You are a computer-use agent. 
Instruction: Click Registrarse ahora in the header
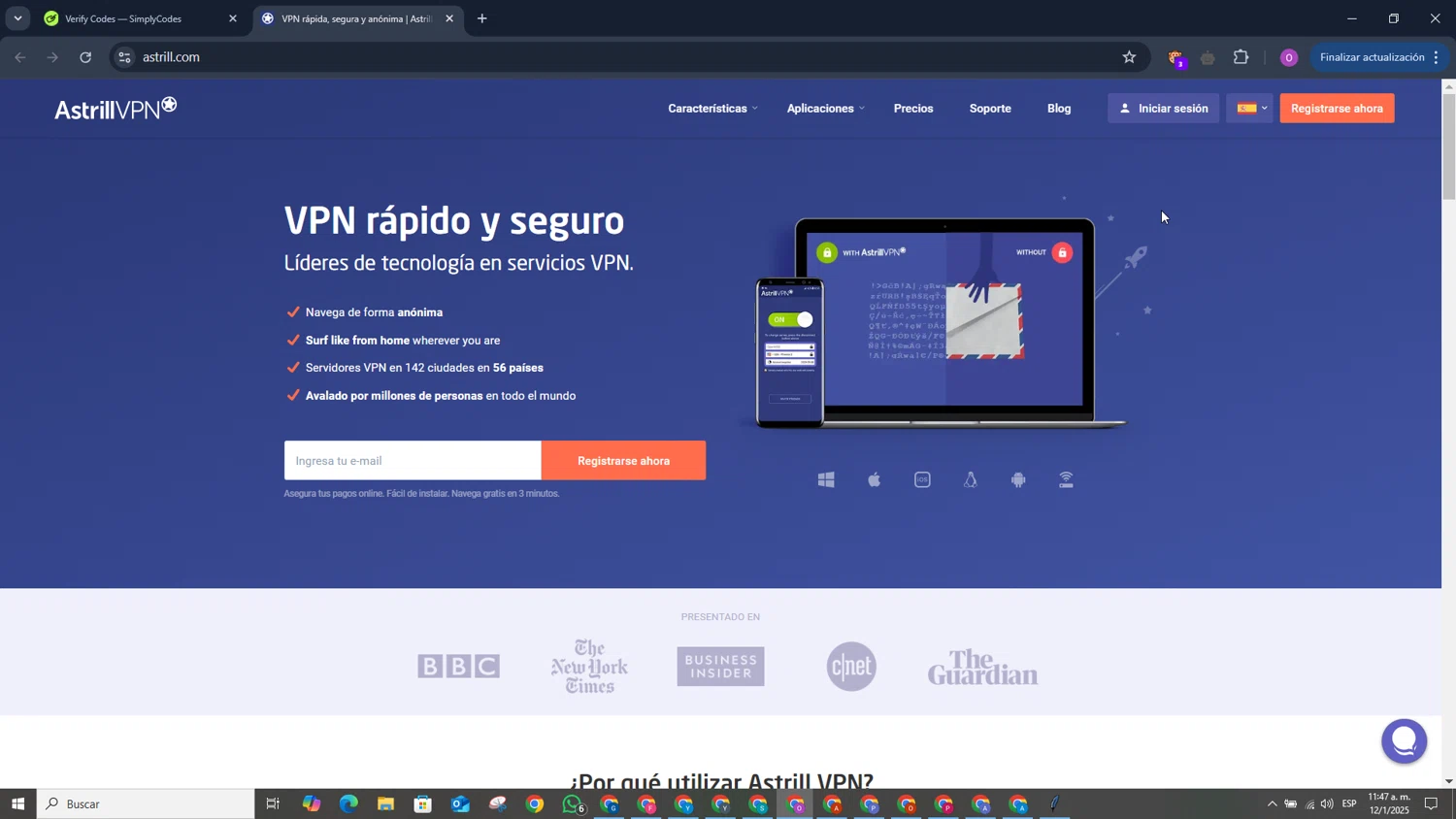coord(1337,108)
